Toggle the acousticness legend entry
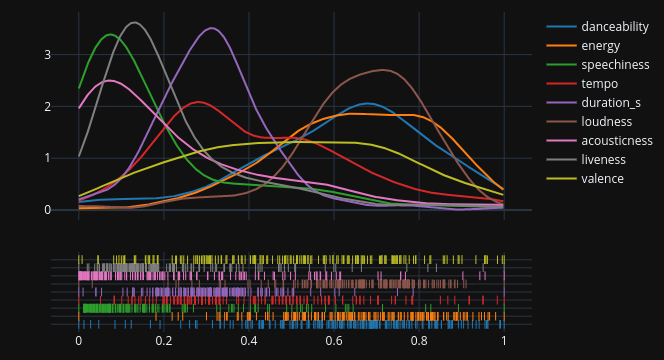 coord(600,141)
